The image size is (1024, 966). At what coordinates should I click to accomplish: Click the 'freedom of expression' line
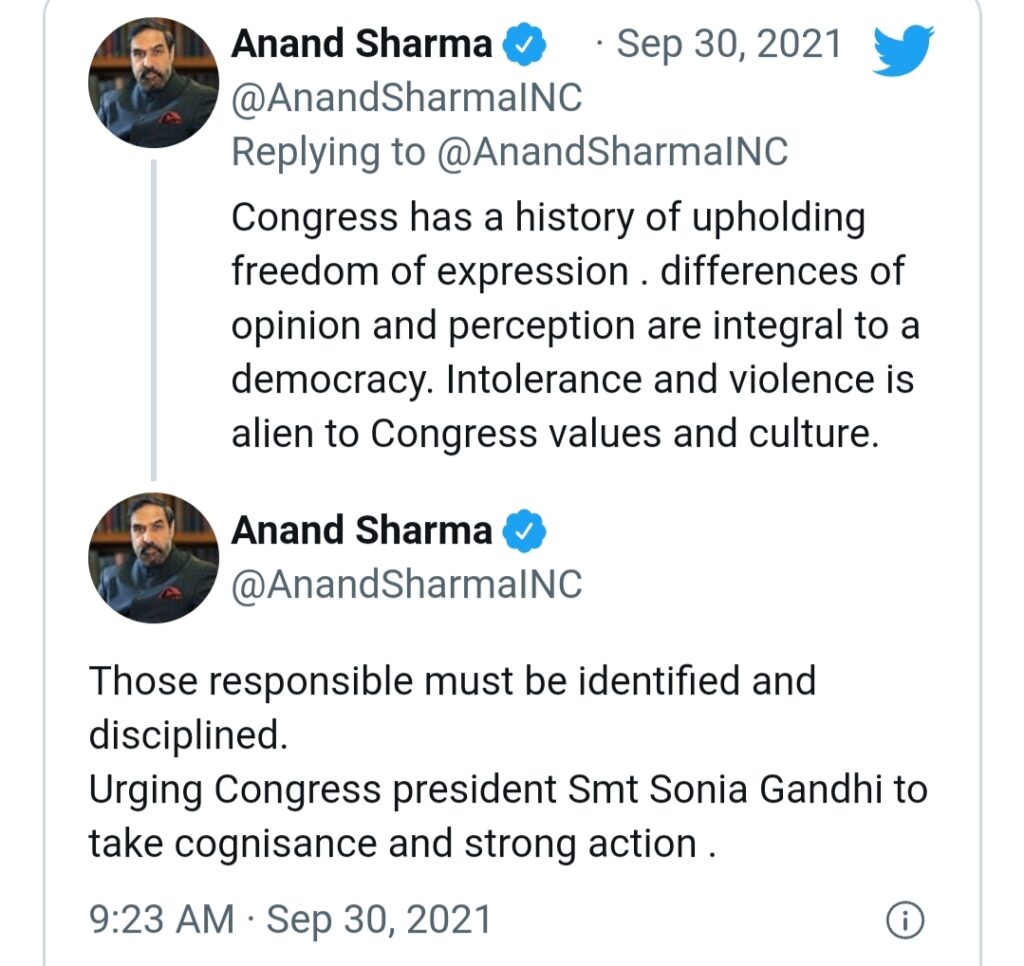pyautogui.click(x=568, y=272)
